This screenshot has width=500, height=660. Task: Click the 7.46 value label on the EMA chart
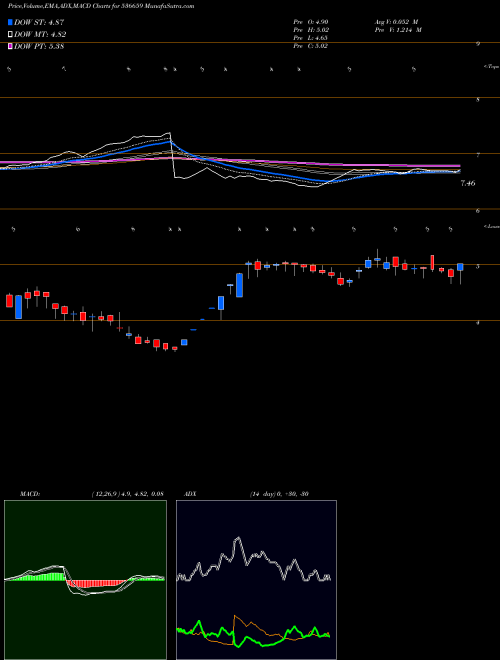coord(468,183)
